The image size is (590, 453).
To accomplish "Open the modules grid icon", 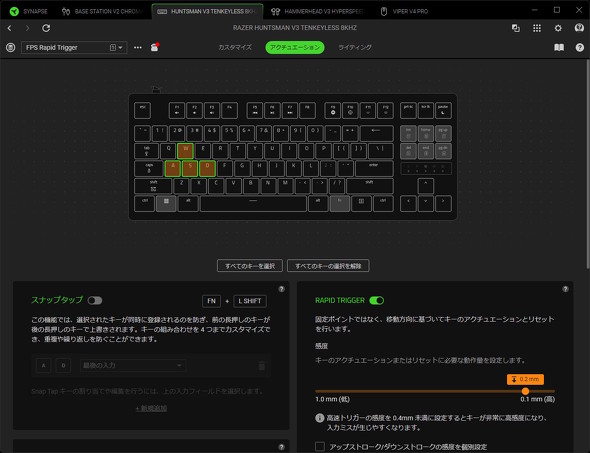I will [537, 28].
